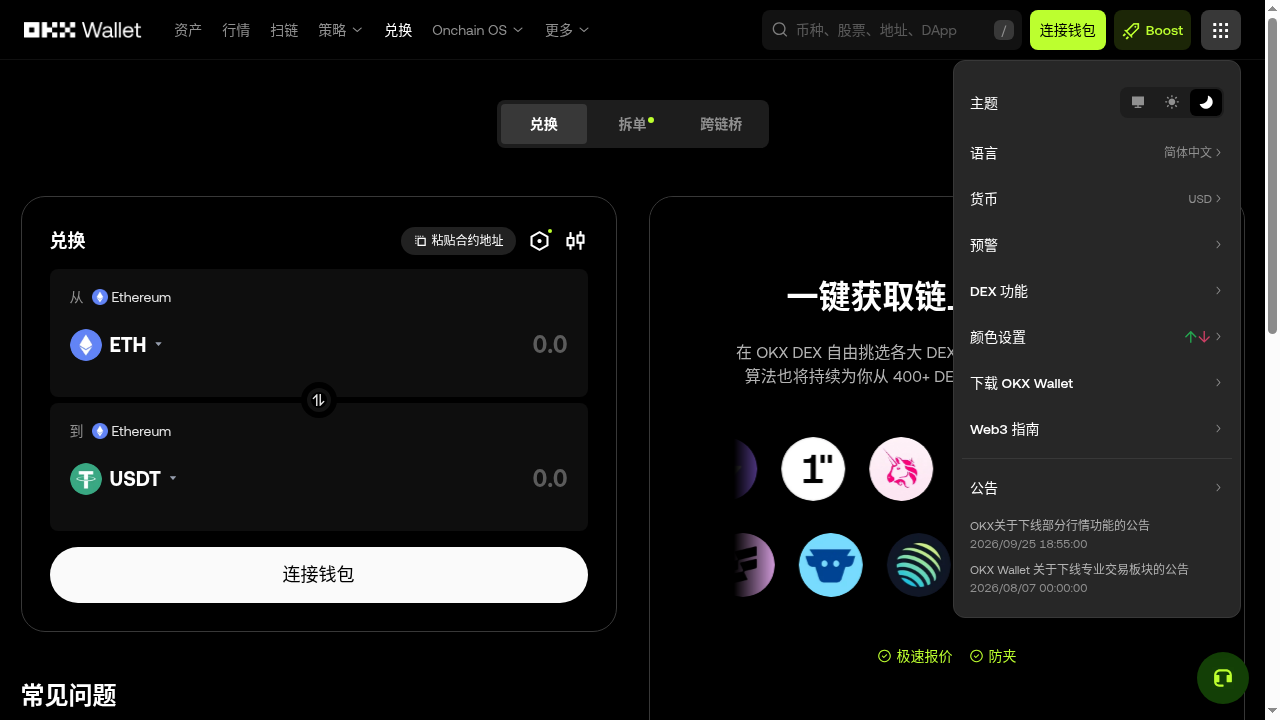Click the token search input field
This screenshot has height=720, width=1280.
[x=892, y=30]
